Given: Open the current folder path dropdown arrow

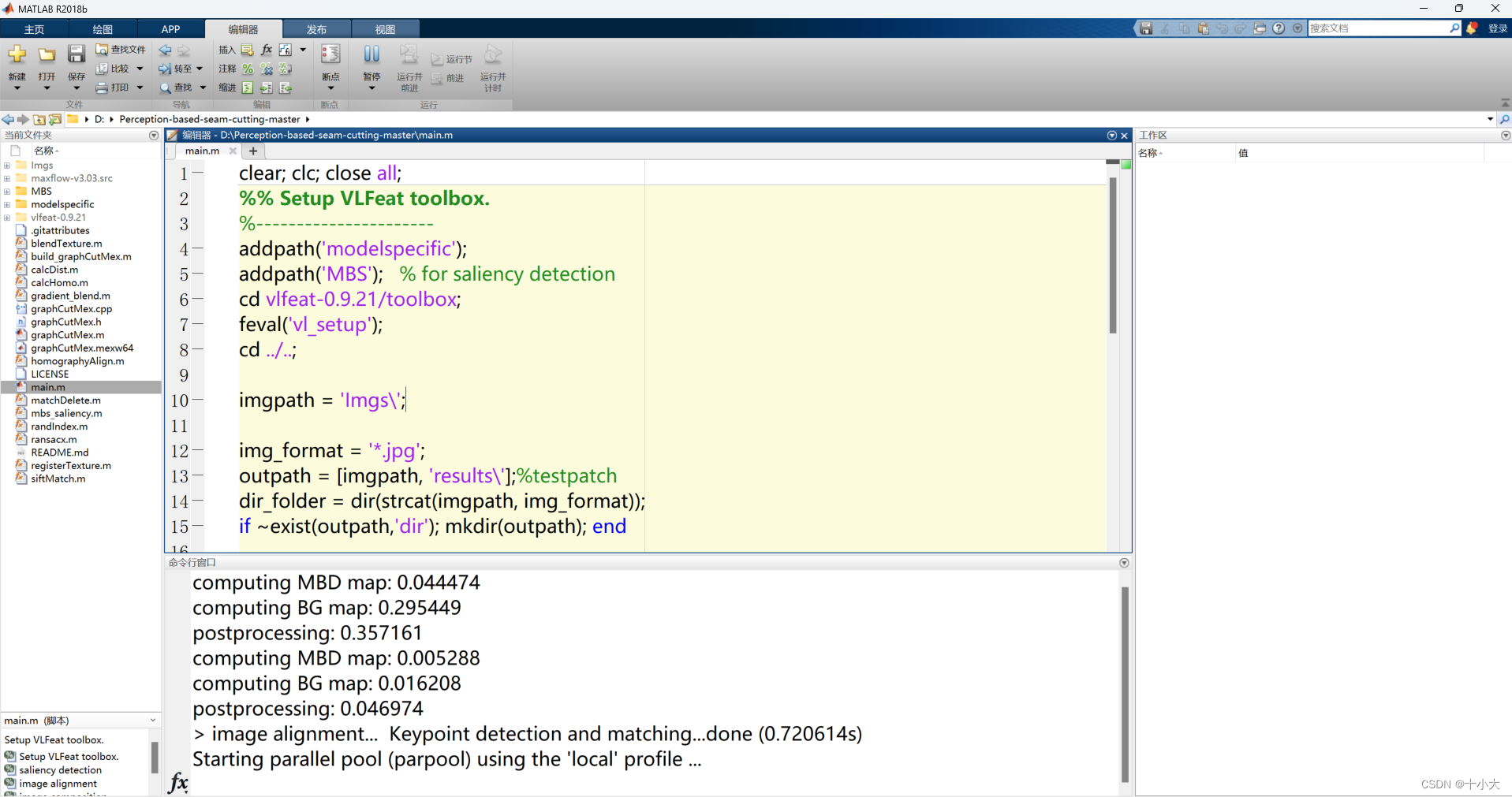Looking at the screenshot, I should [x=1490, y=119].
